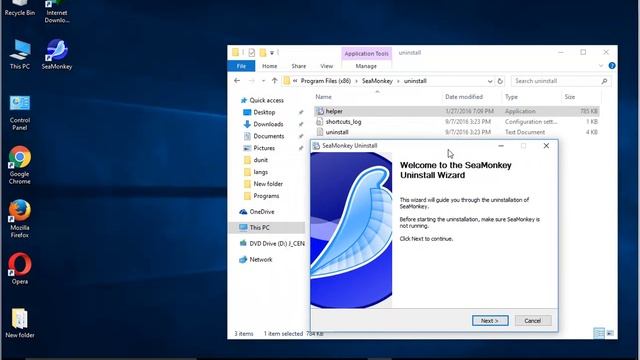Open the Recent locations dropdown arrow
640x360 pixels.
(263, 81)
